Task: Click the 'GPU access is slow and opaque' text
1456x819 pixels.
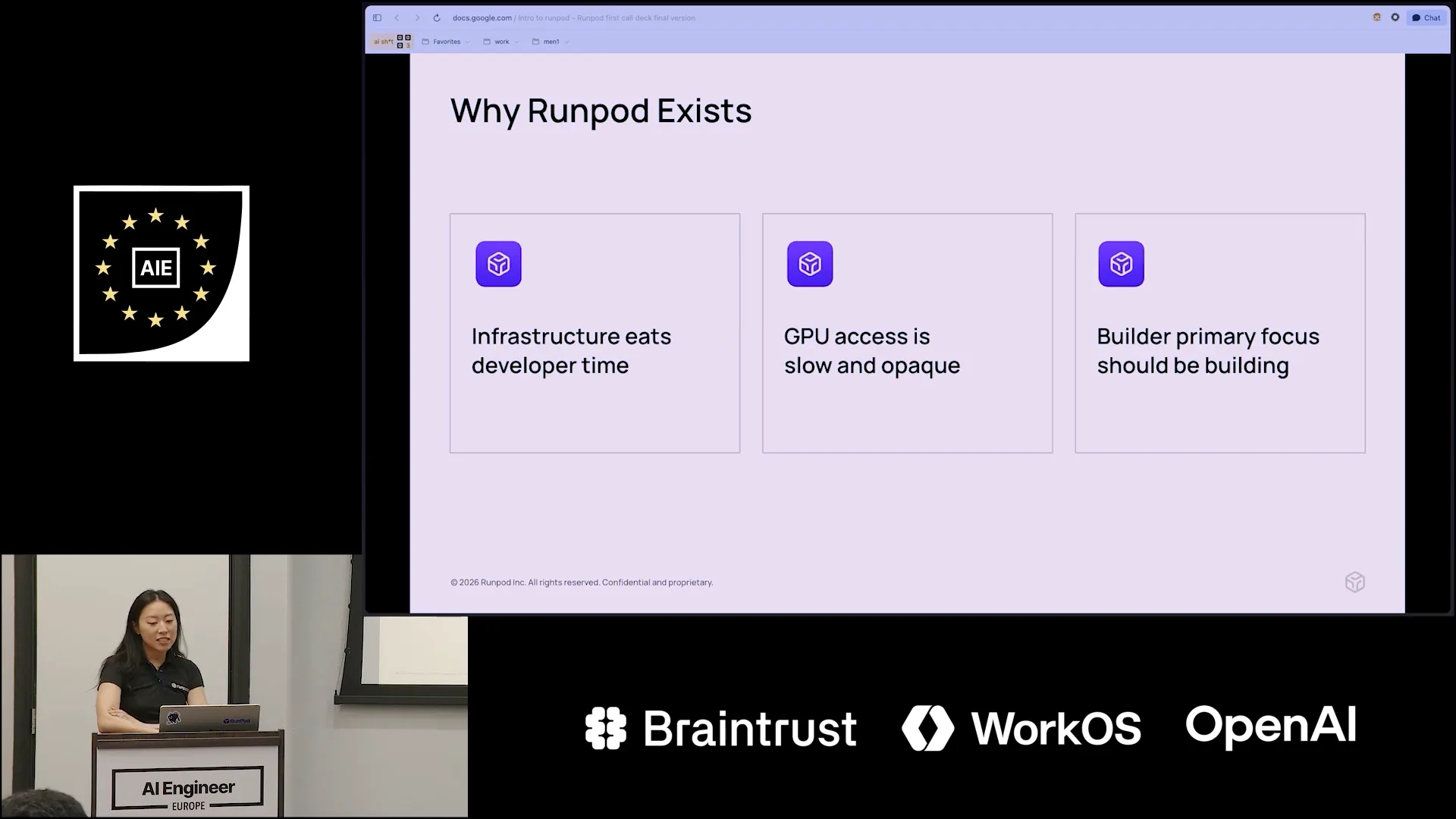Action: pos(872,351)
